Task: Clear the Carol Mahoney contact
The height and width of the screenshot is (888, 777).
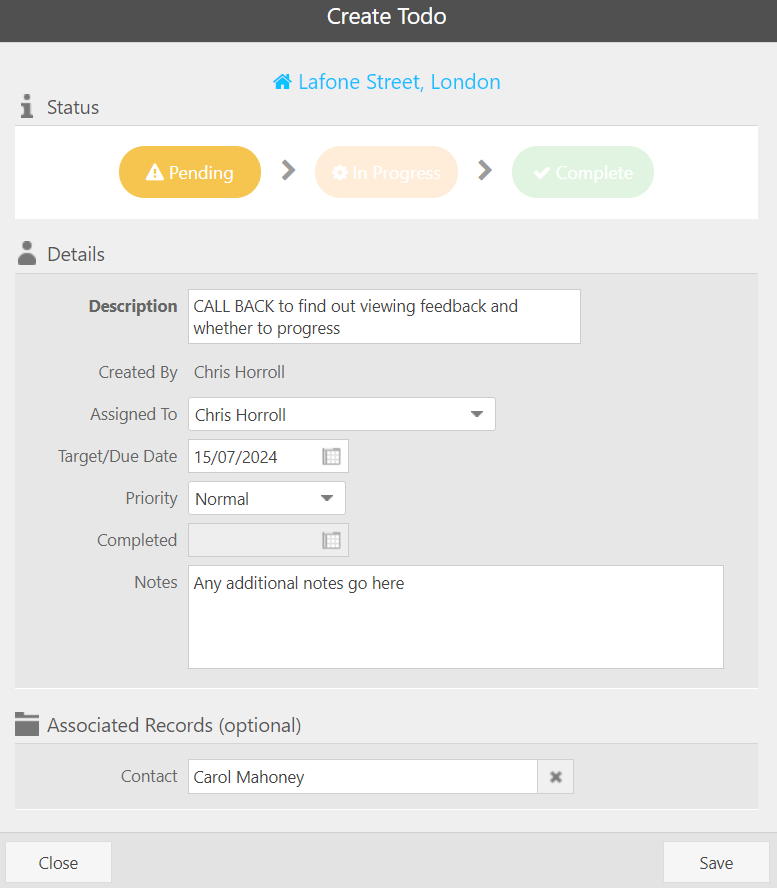Action: coord(556,776)
